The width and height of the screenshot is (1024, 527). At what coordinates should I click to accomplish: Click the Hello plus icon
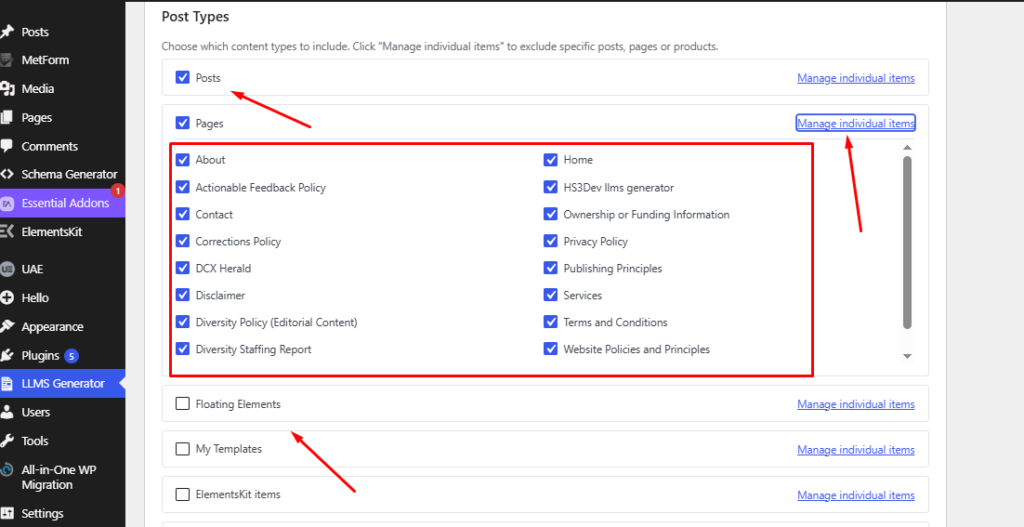tap(7, 297)
